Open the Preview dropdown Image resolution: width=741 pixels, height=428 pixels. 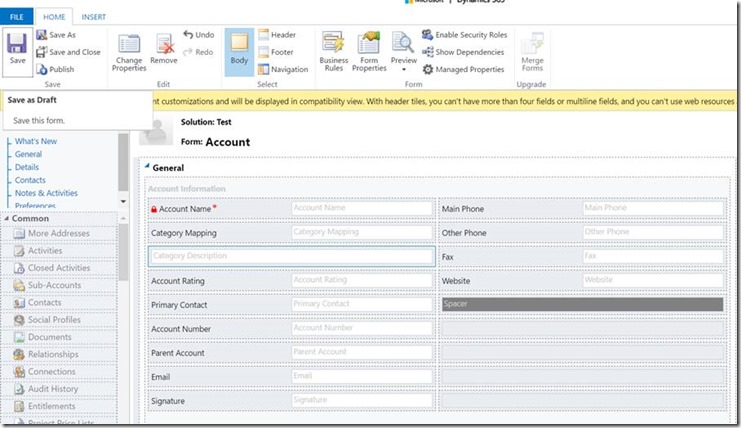tap(403, 61)
